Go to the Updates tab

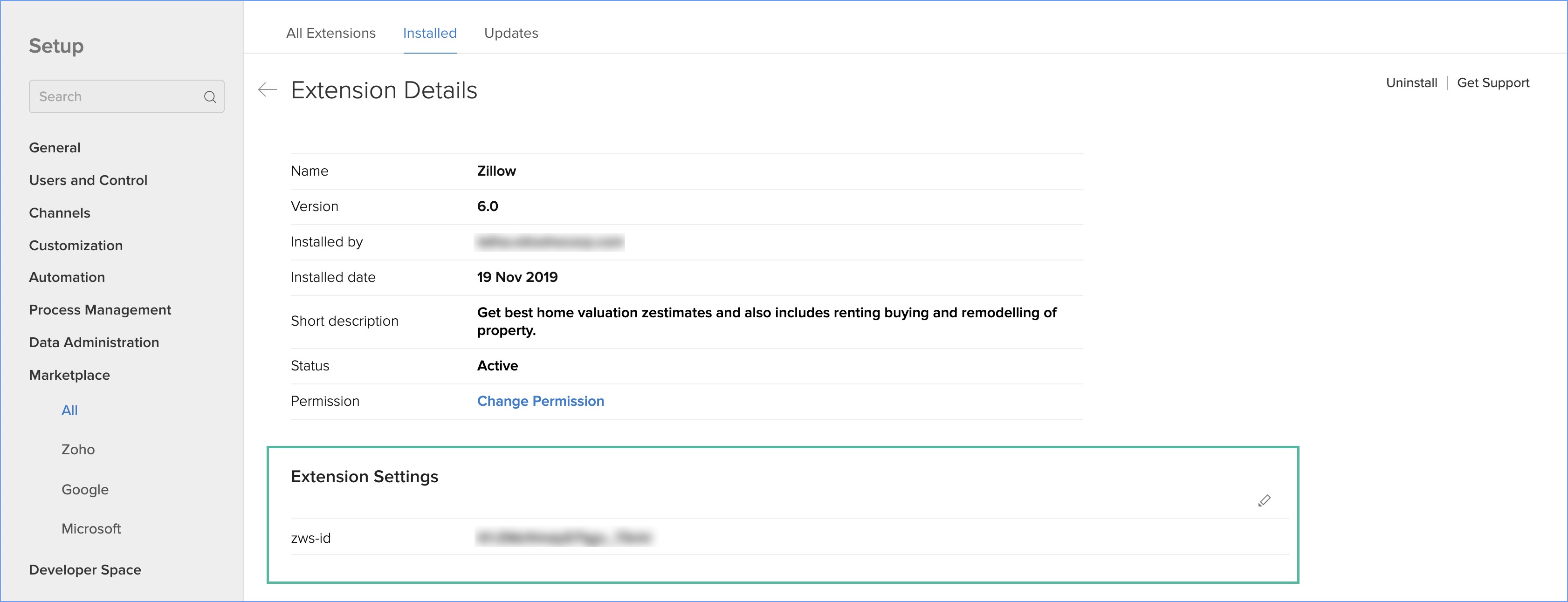point(511,33)
